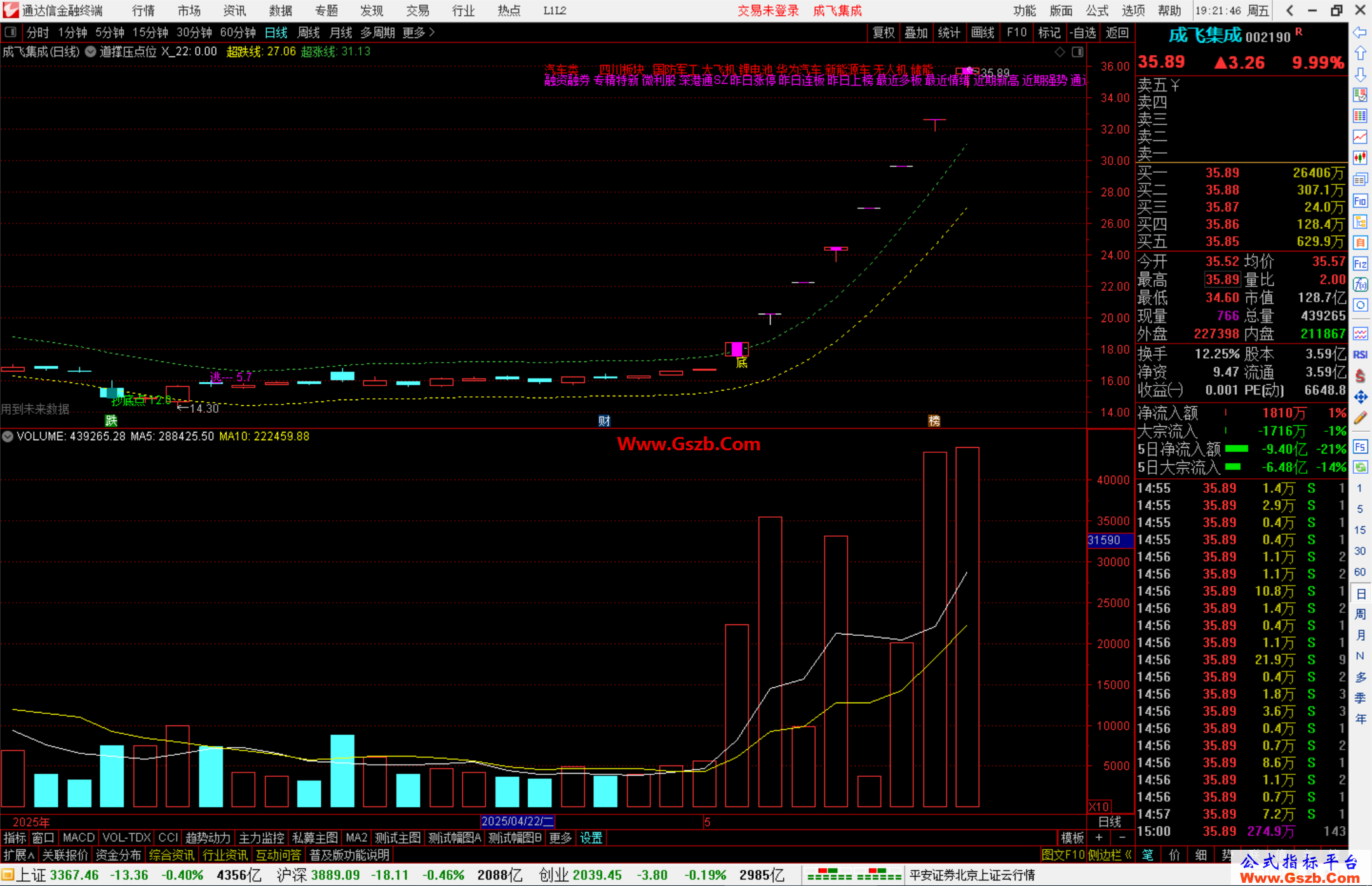Click the red dollar sign icon

(1360, 376)
